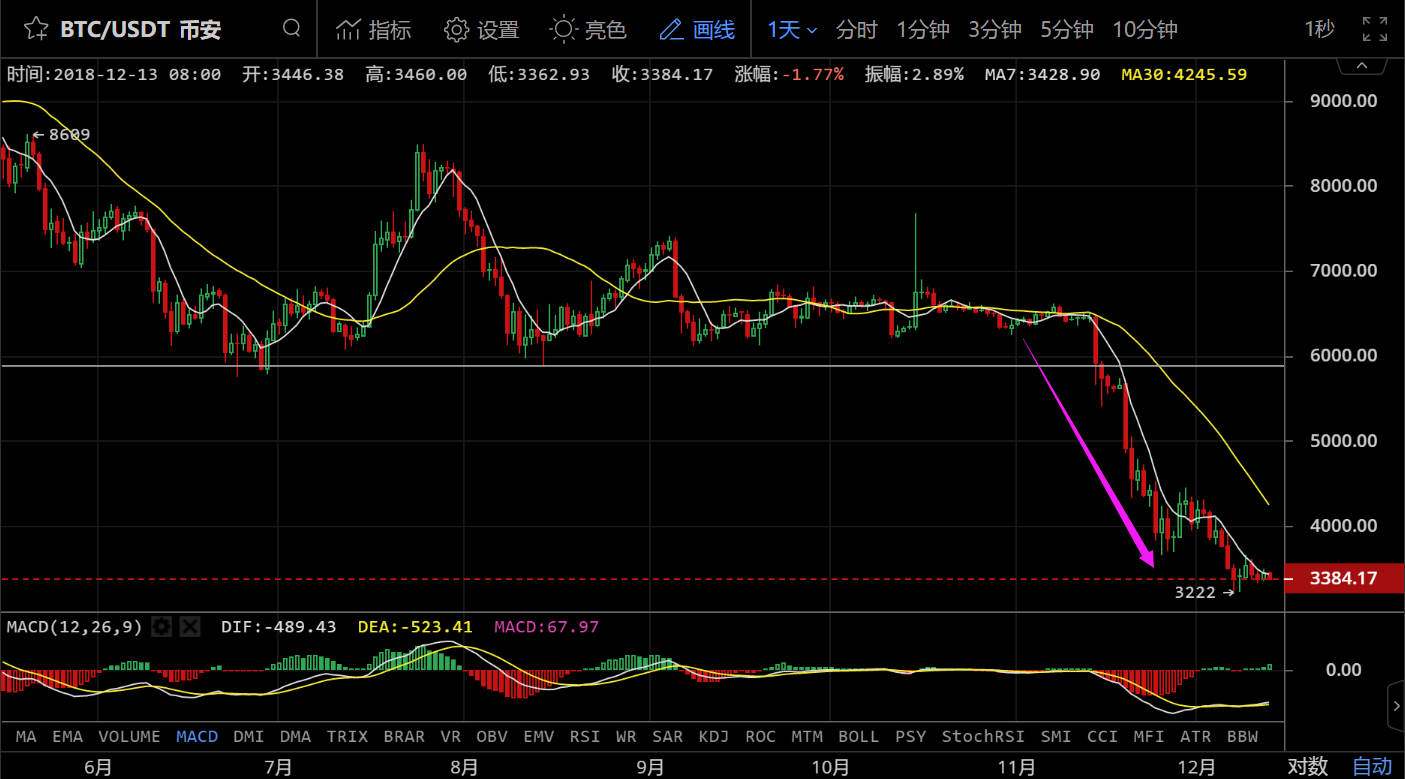1405x779 pixels.
Task: Select the EMV indicator
Action: coord(539,737)
